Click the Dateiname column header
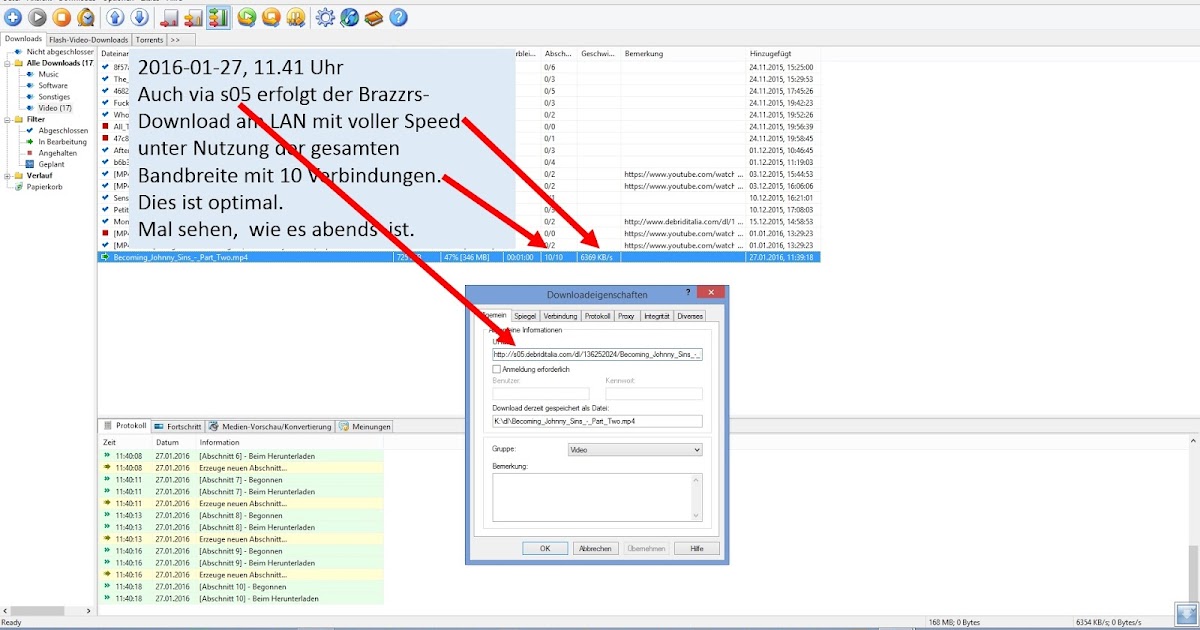 point(116,52)
